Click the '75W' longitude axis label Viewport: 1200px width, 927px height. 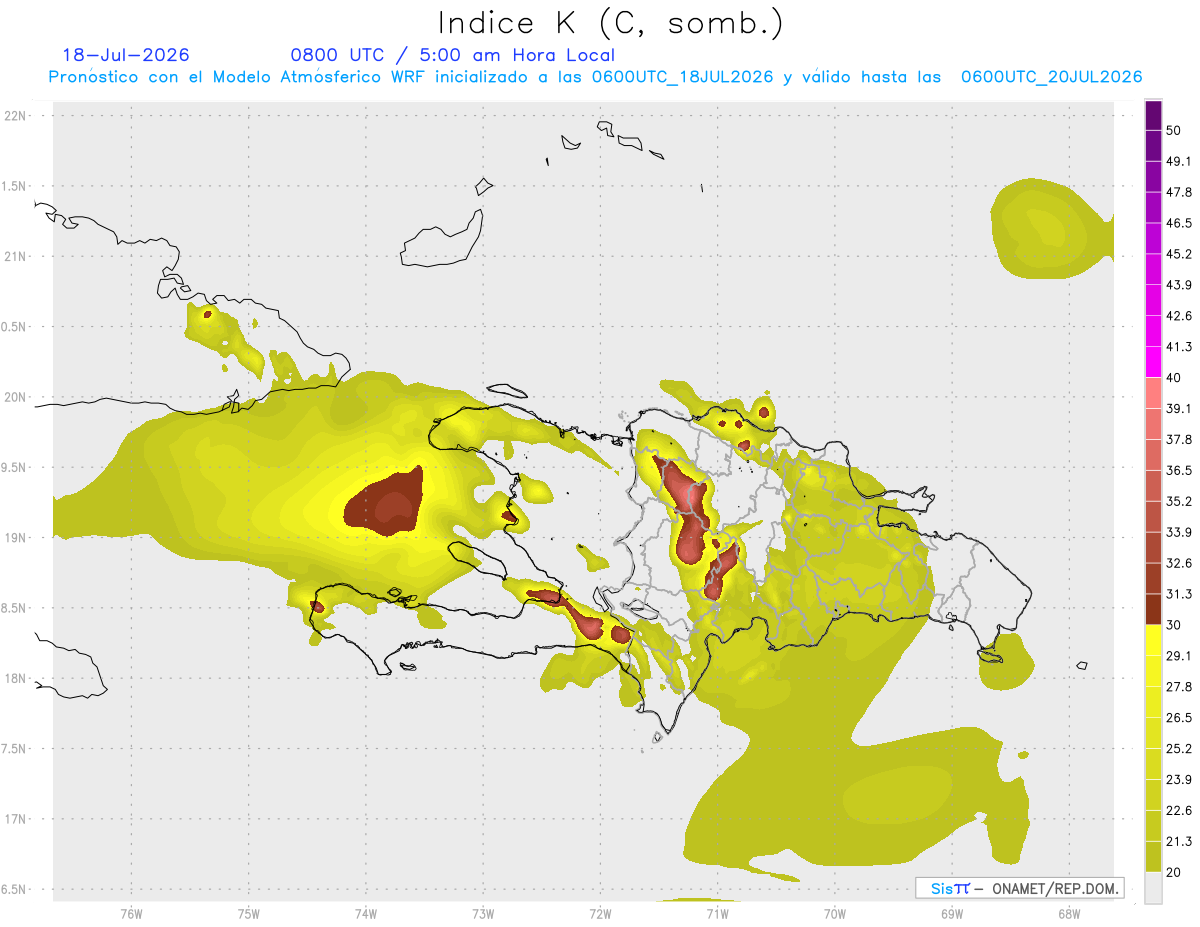[248, 914]
